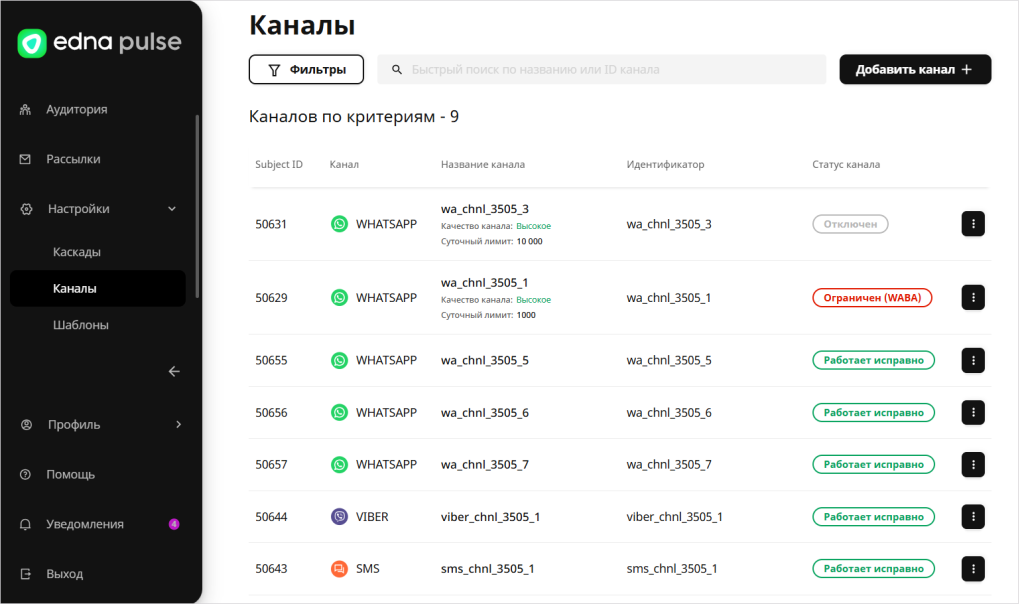1024x604 pixels.
Task: Open actions menu for wa_chnl_3505_5
Action: point(973,360)
